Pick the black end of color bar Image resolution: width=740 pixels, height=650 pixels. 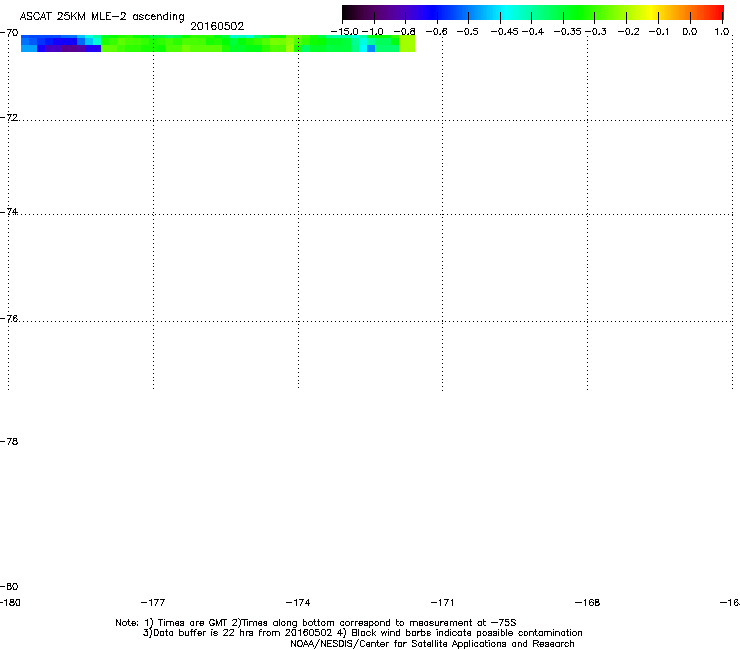(349, 12)
